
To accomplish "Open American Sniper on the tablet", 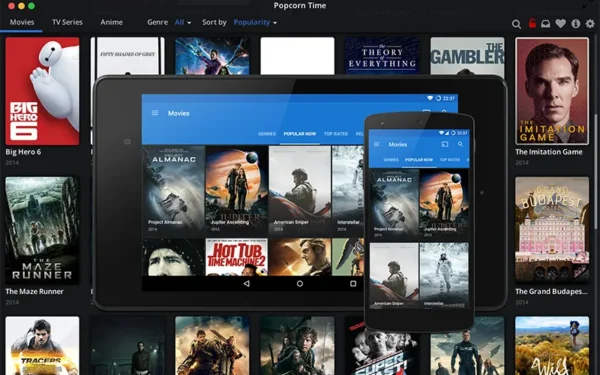I will (x=300, y=190).
